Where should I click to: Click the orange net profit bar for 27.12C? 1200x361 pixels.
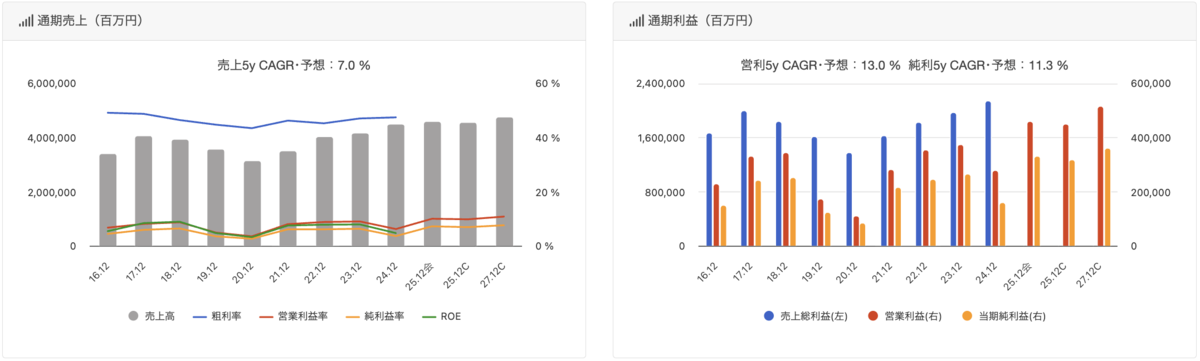(1107, 197)
